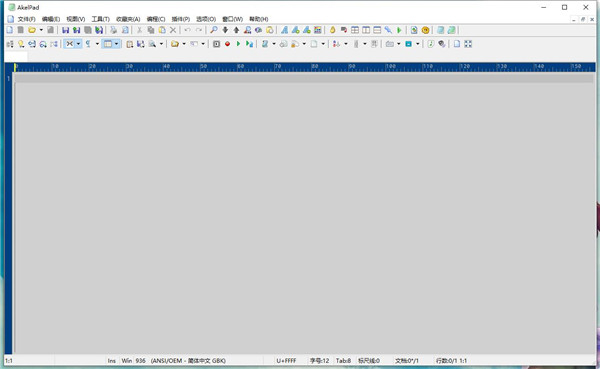Open the 插件(P) menu
This screenshot has width=600, height=369.
pos(181,19)
